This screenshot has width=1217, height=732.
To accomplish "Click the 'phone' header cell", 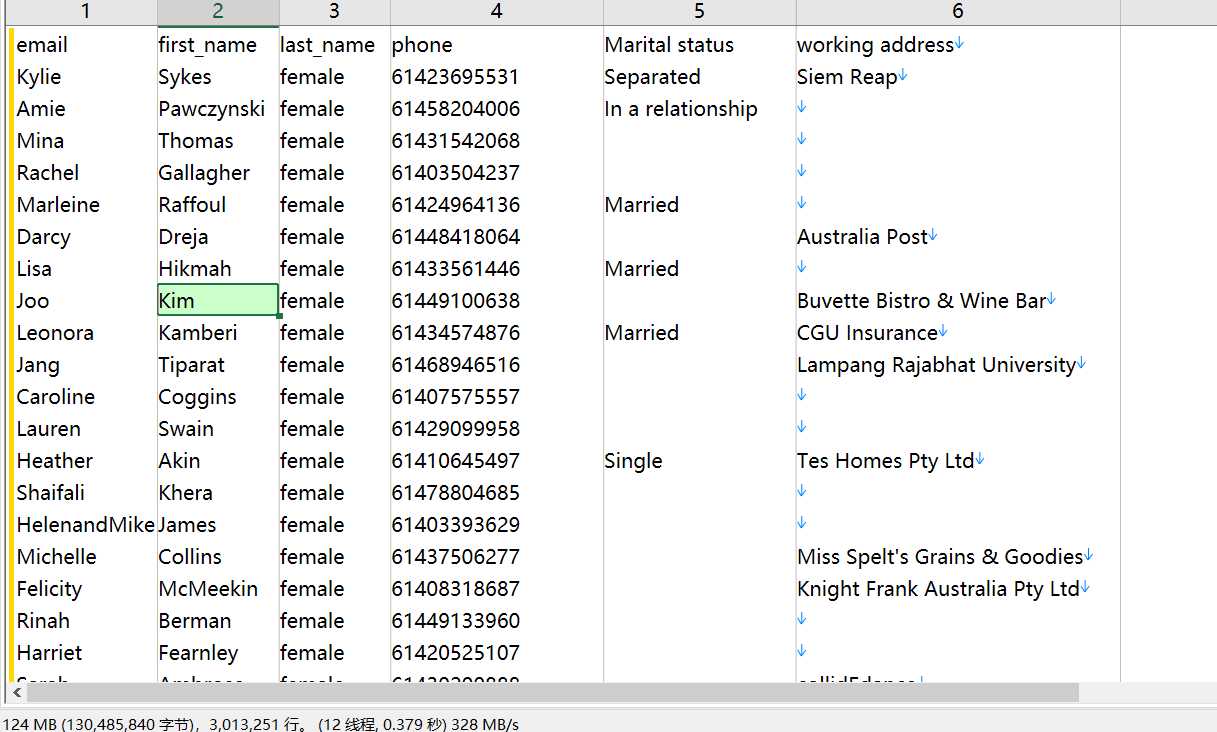I will pos(497,45).
